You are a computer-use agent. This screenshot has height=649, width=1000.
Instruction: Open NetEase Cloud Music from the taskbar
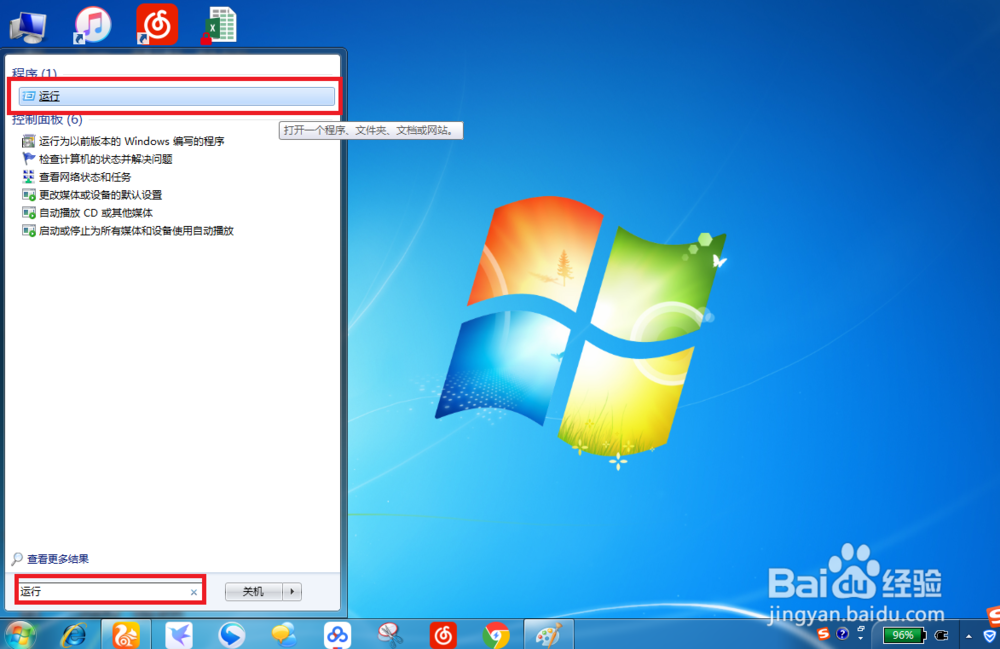[443, 635]
